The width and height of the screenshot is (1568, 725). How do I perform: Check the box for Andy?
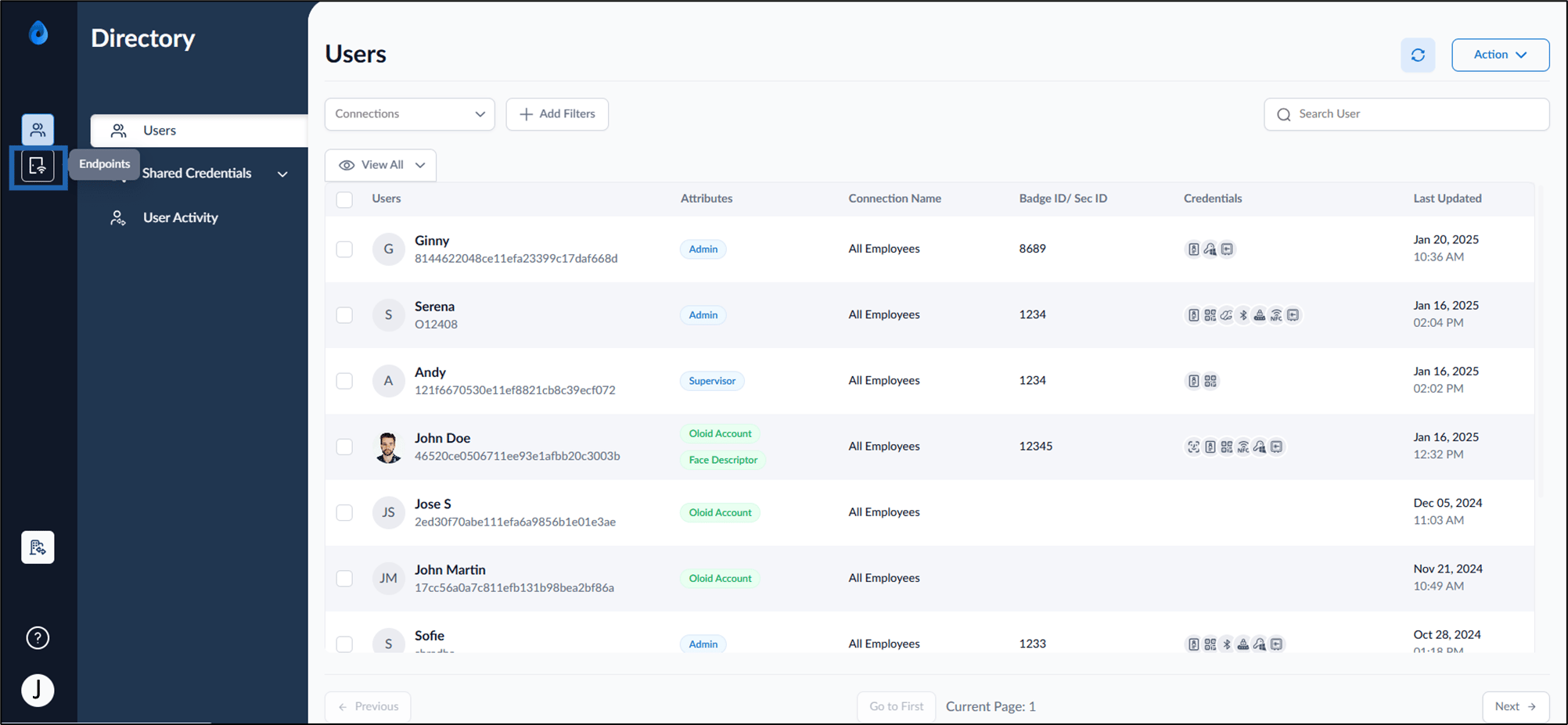[344, 381]
